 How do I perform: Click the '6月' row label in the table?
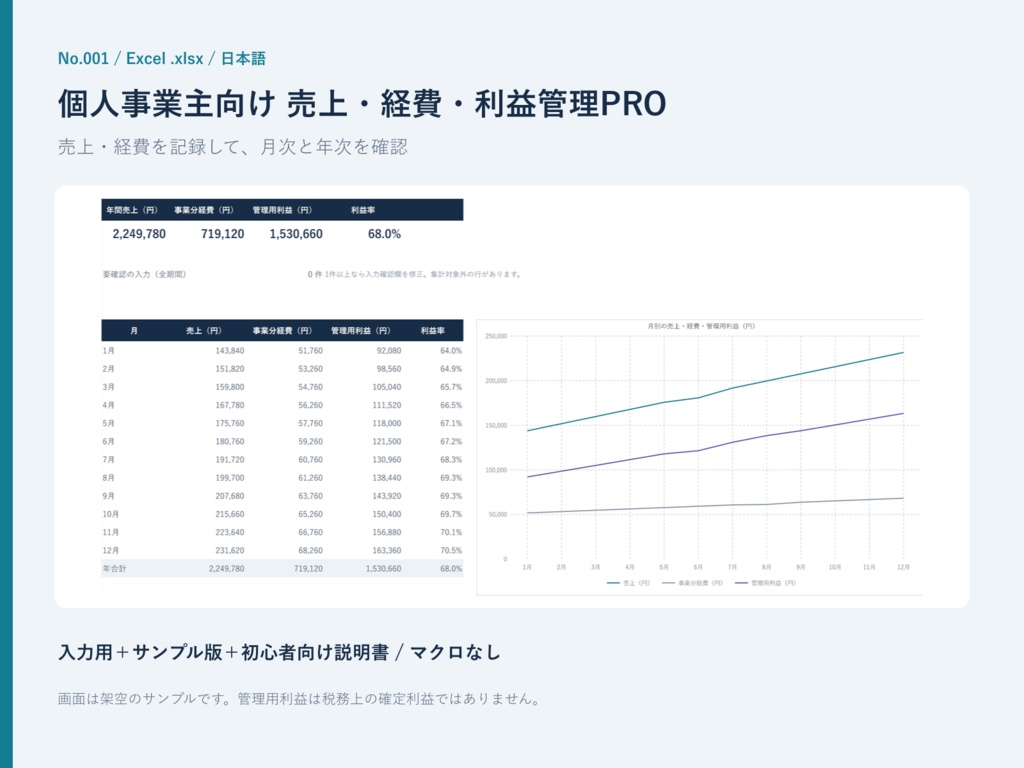point(108,441)
